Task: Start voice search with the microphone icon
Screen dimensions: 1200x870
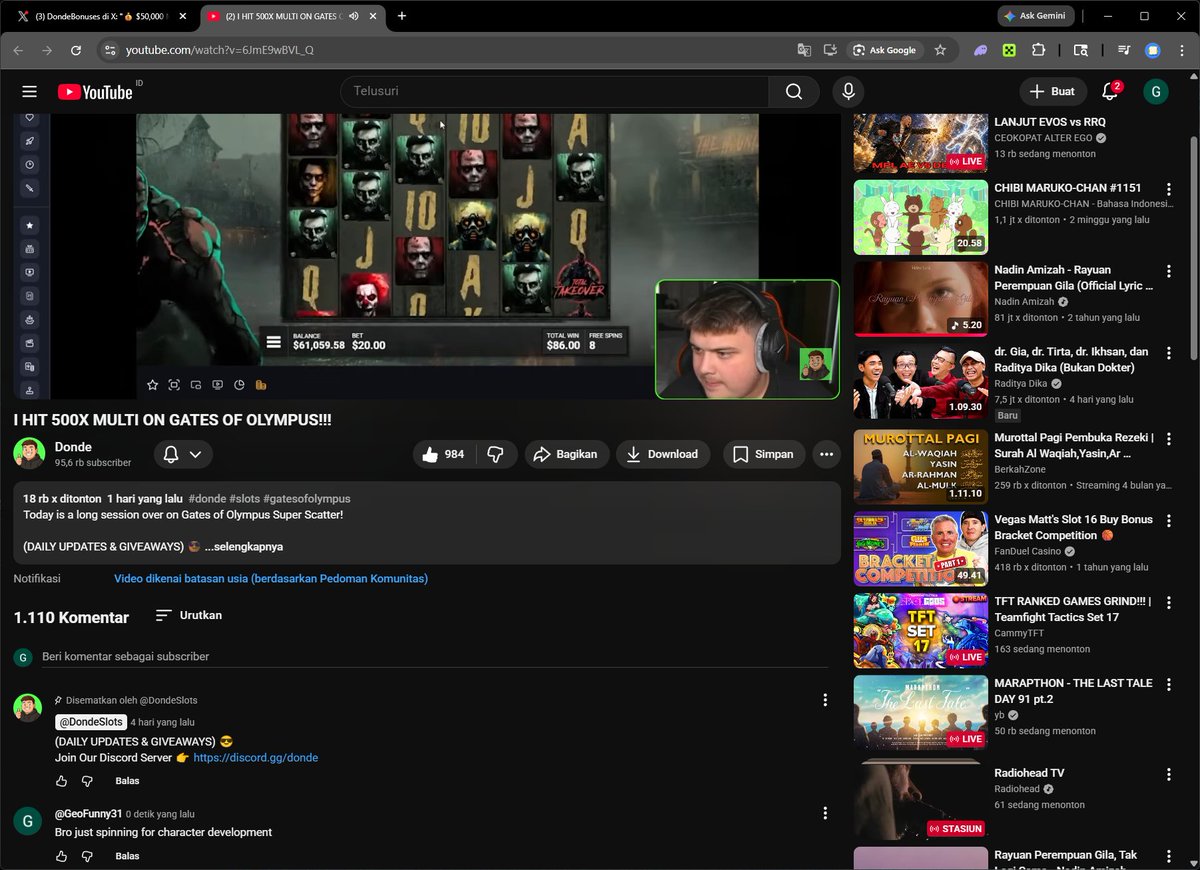Action: point(848,92)
